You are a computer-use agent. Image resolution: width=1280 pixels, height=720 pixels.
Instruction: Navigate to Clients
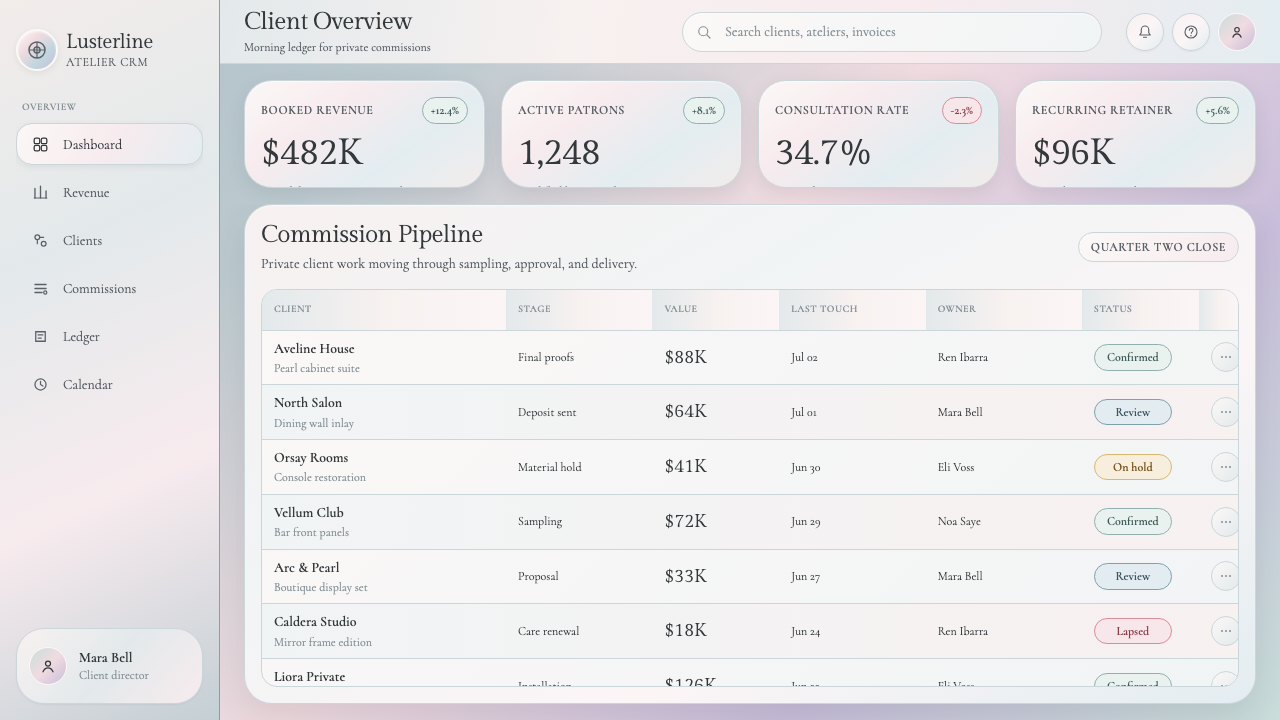[x=110, y=241]
